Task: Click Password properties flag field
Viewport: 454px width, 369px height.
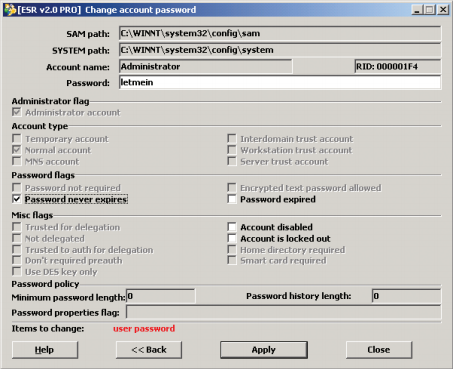Action: click(283, 312)
